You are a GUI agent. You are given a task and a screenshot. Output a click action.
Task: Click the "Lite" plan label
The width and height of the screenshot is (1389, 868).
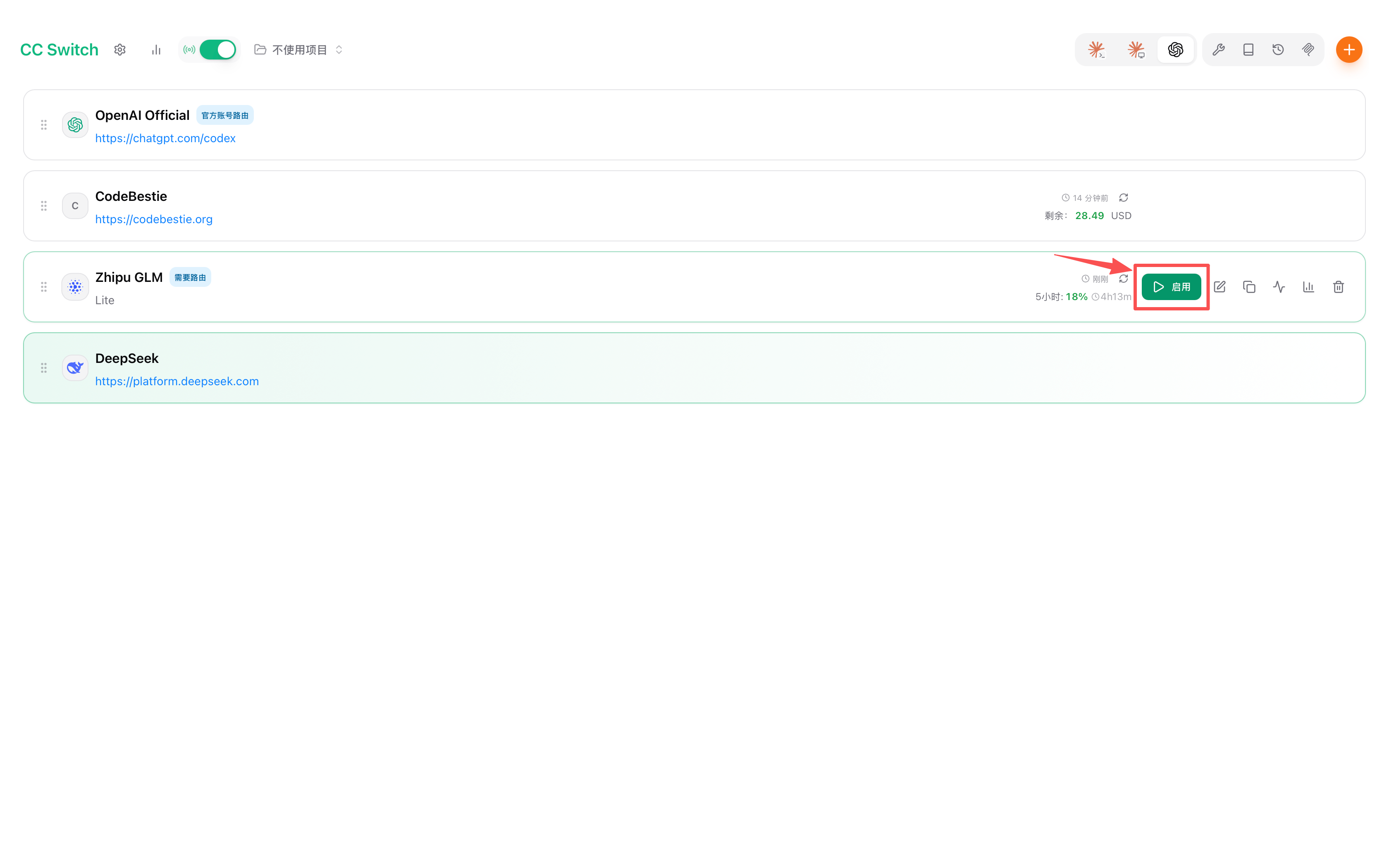coord(105,300)
